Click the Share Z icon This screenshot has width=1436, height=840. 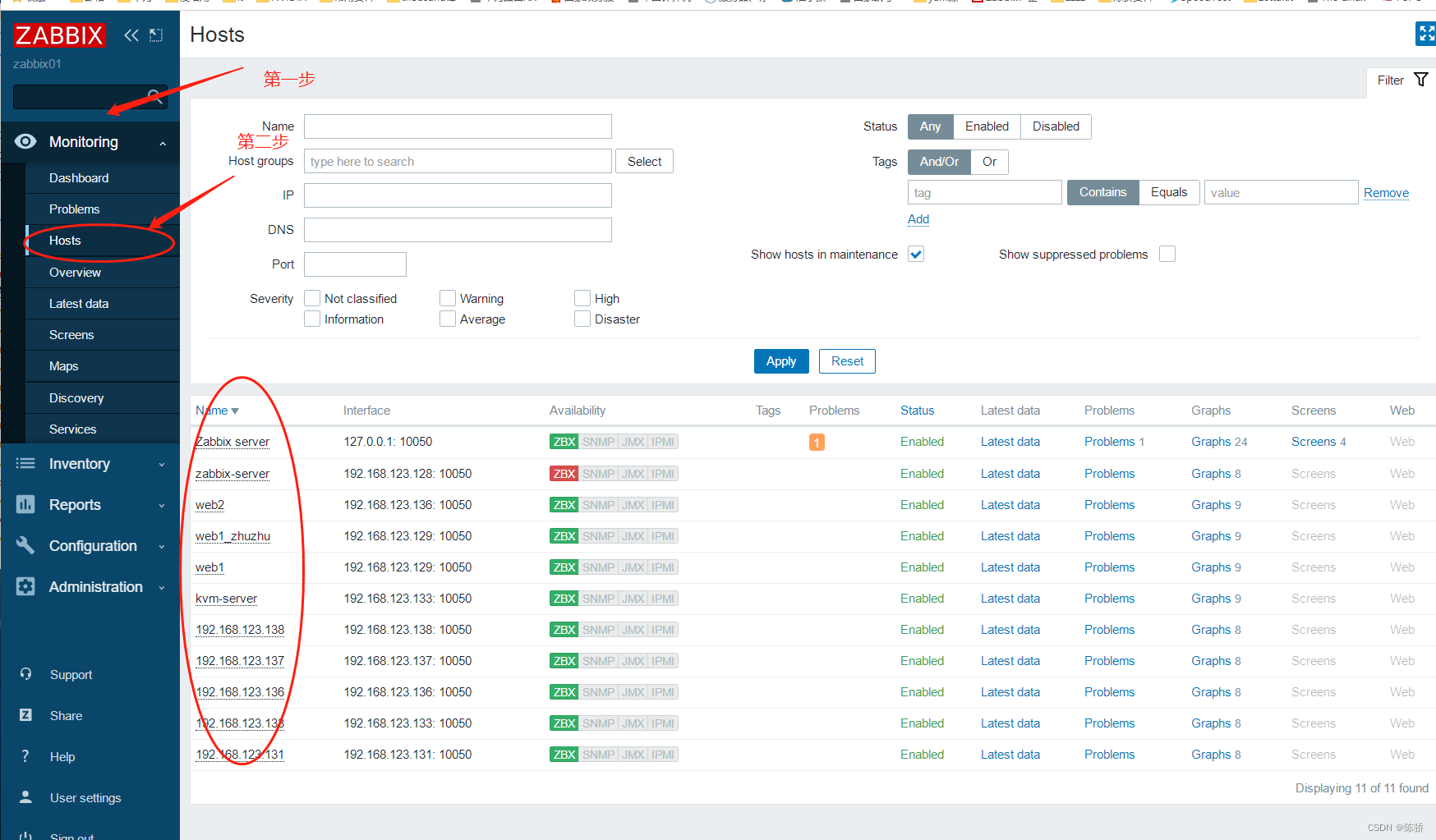tap(25, 715)
